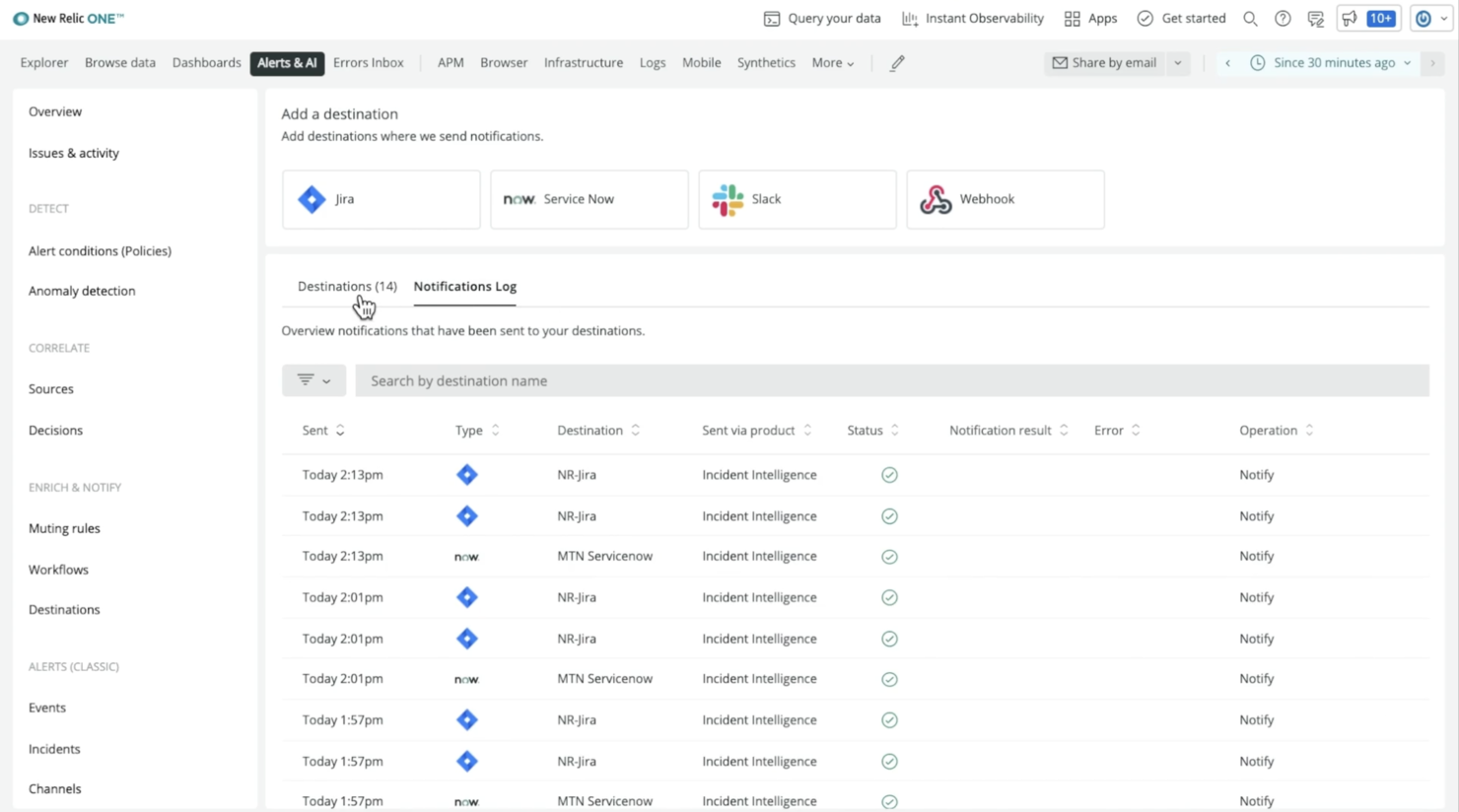Click the help question mark icon
The image size is (1459, 812).
click(x=1283, y=18)
